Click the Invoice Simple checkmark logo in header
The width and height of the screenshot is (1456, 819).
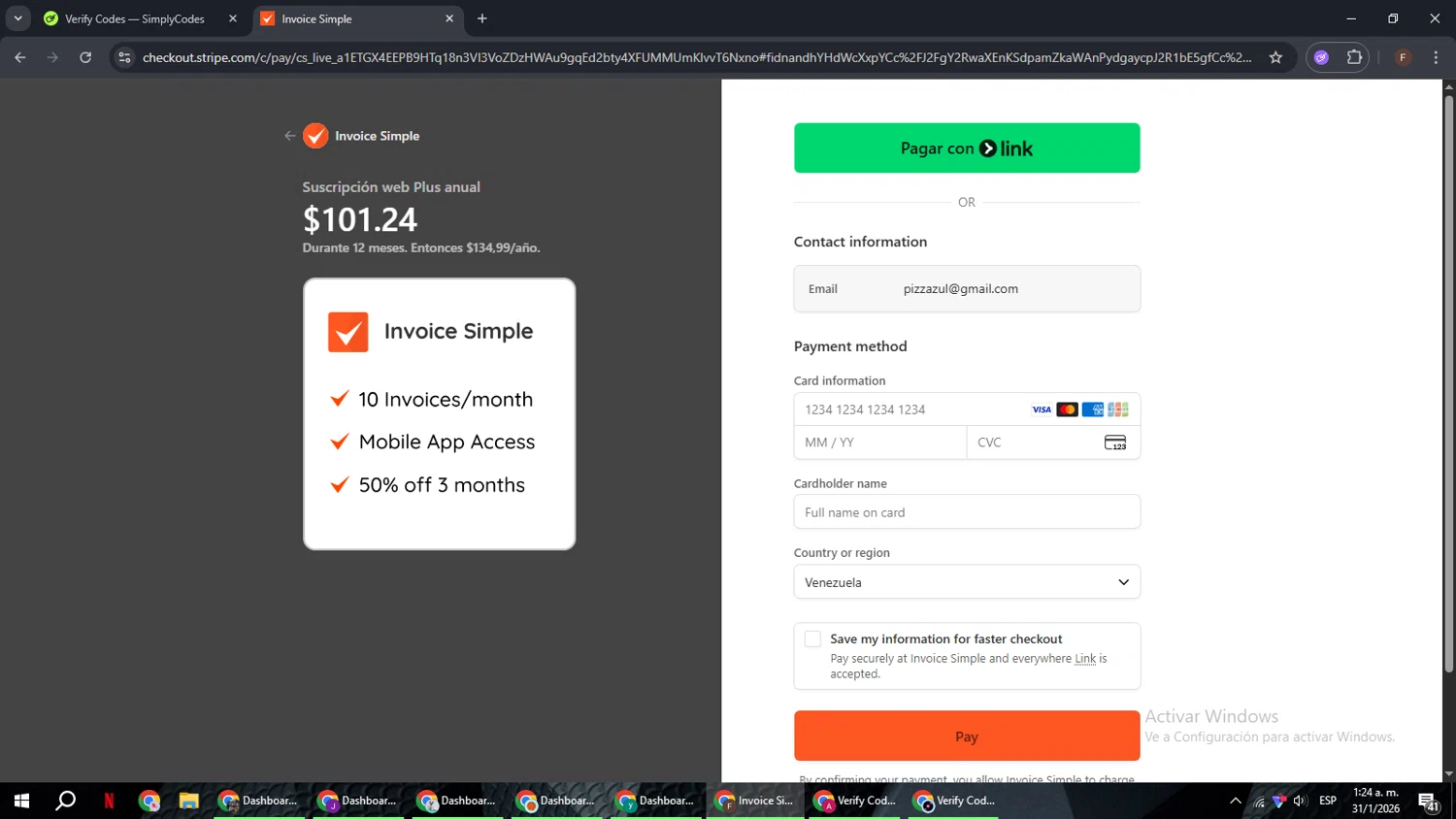(315, 136)
